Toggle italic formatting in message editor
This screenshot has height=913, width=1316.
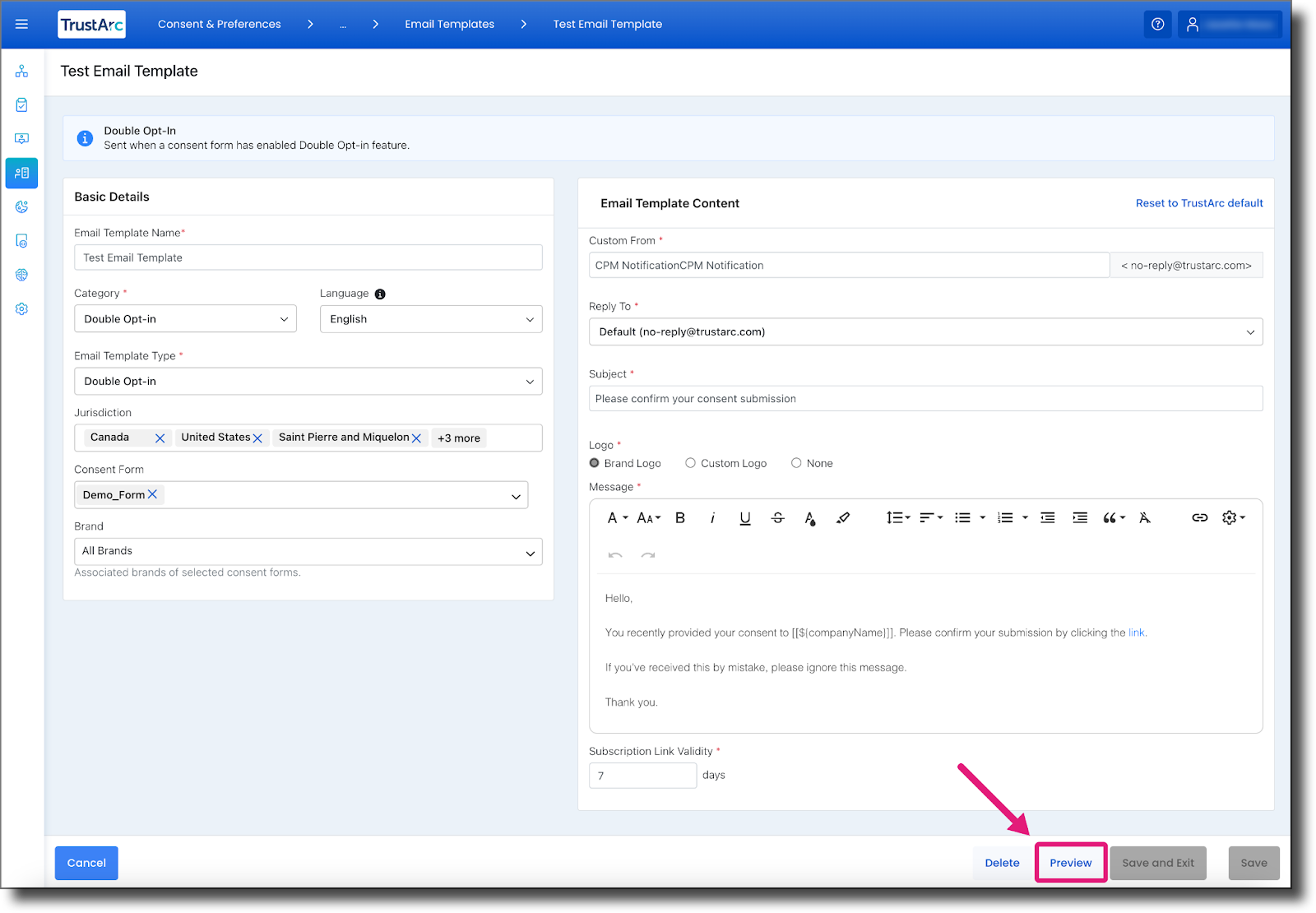coord(712,518)
